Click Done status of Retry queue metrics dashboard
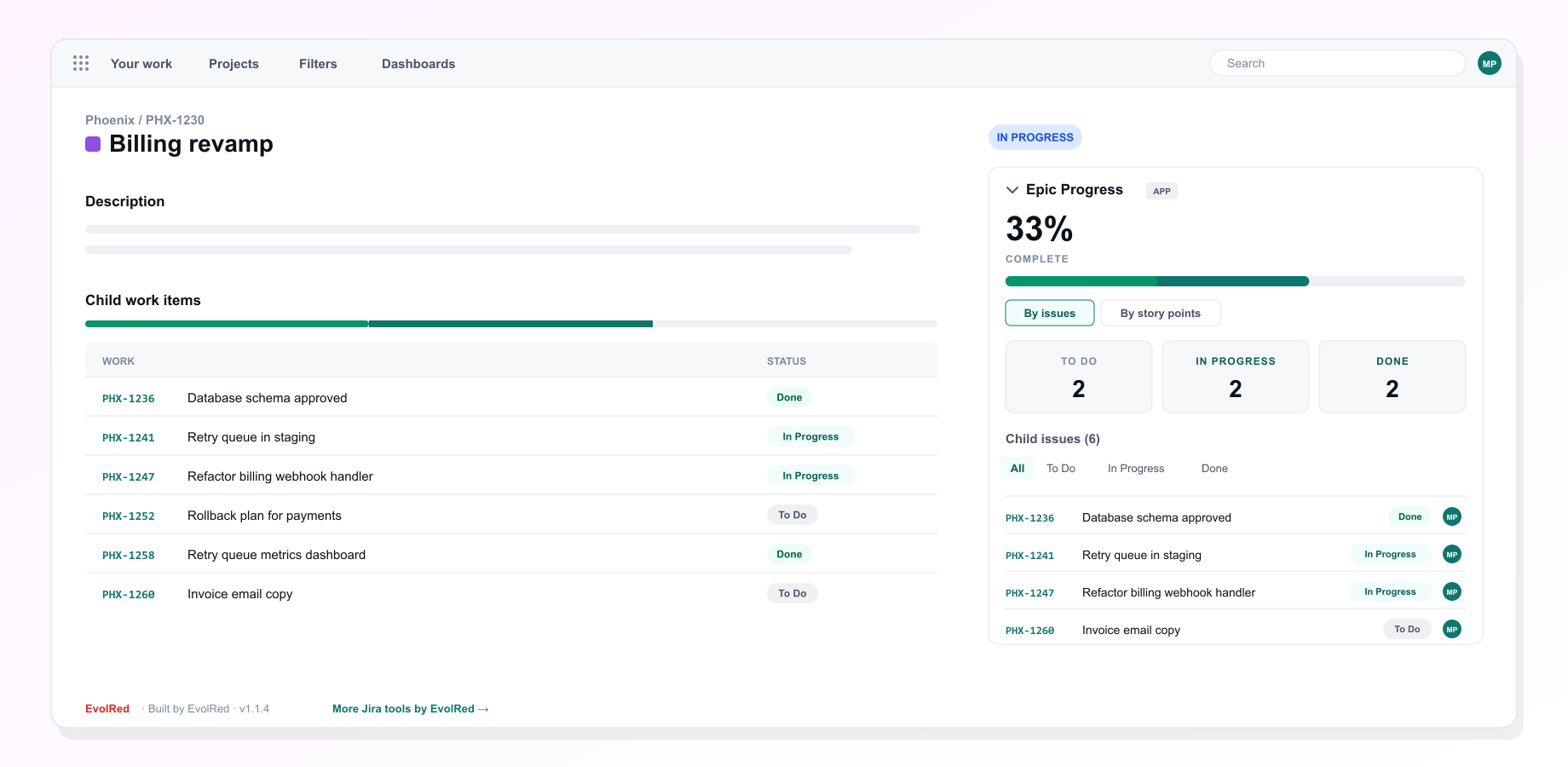1568x767 pixels. point(789,554)
